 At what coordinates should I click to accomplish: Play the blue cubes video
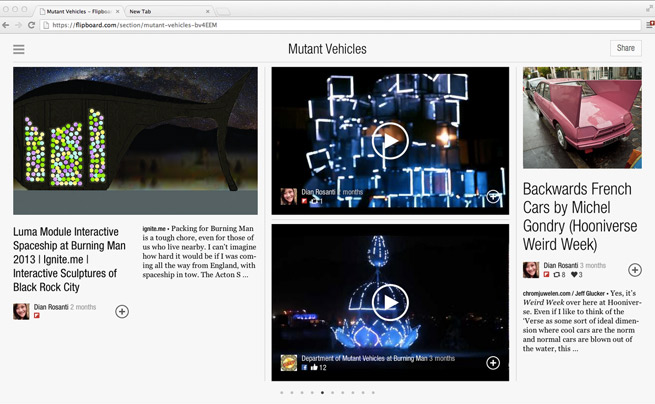pyautogui.click(x=390, y=141)
